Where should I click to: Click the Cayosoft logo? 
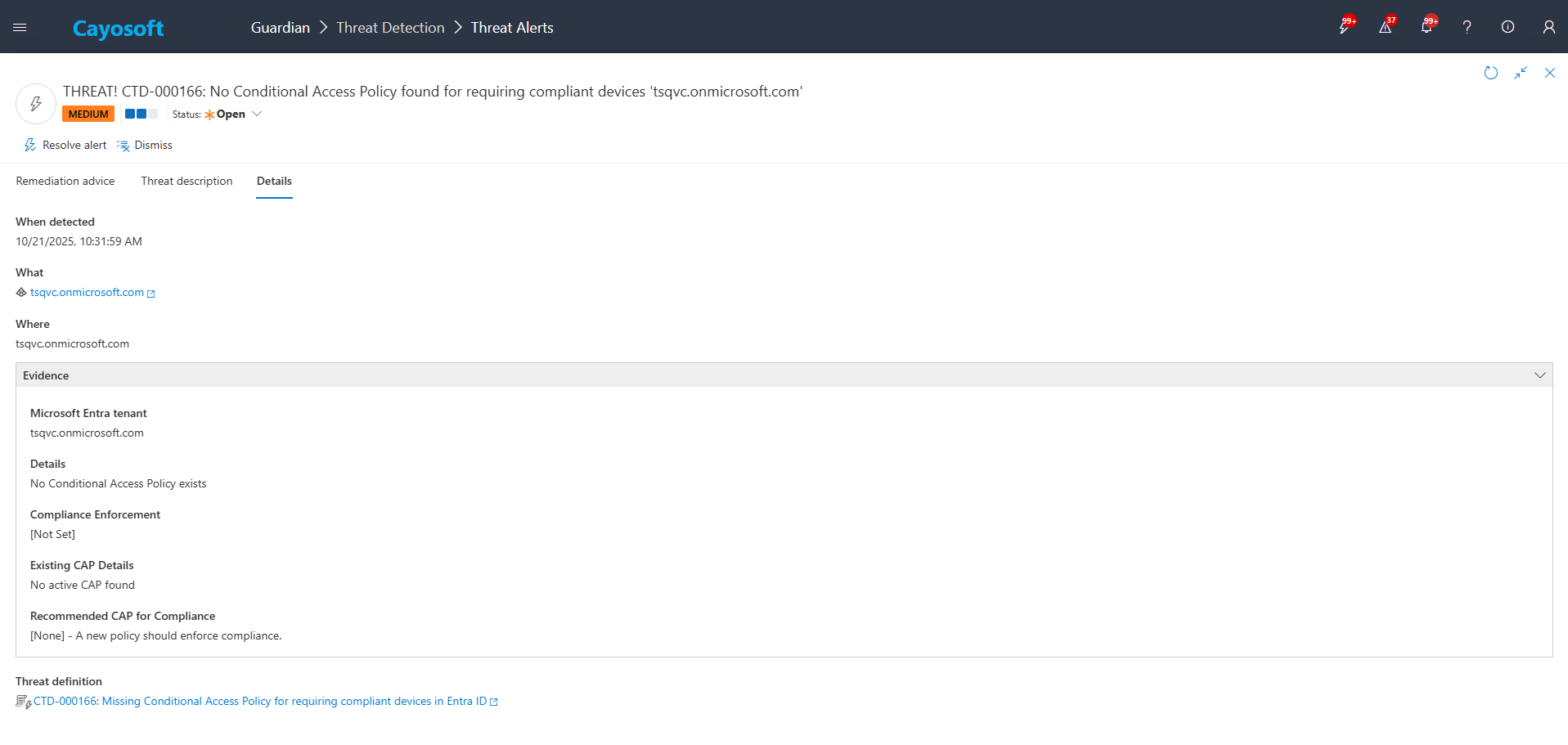click(118, 29)
